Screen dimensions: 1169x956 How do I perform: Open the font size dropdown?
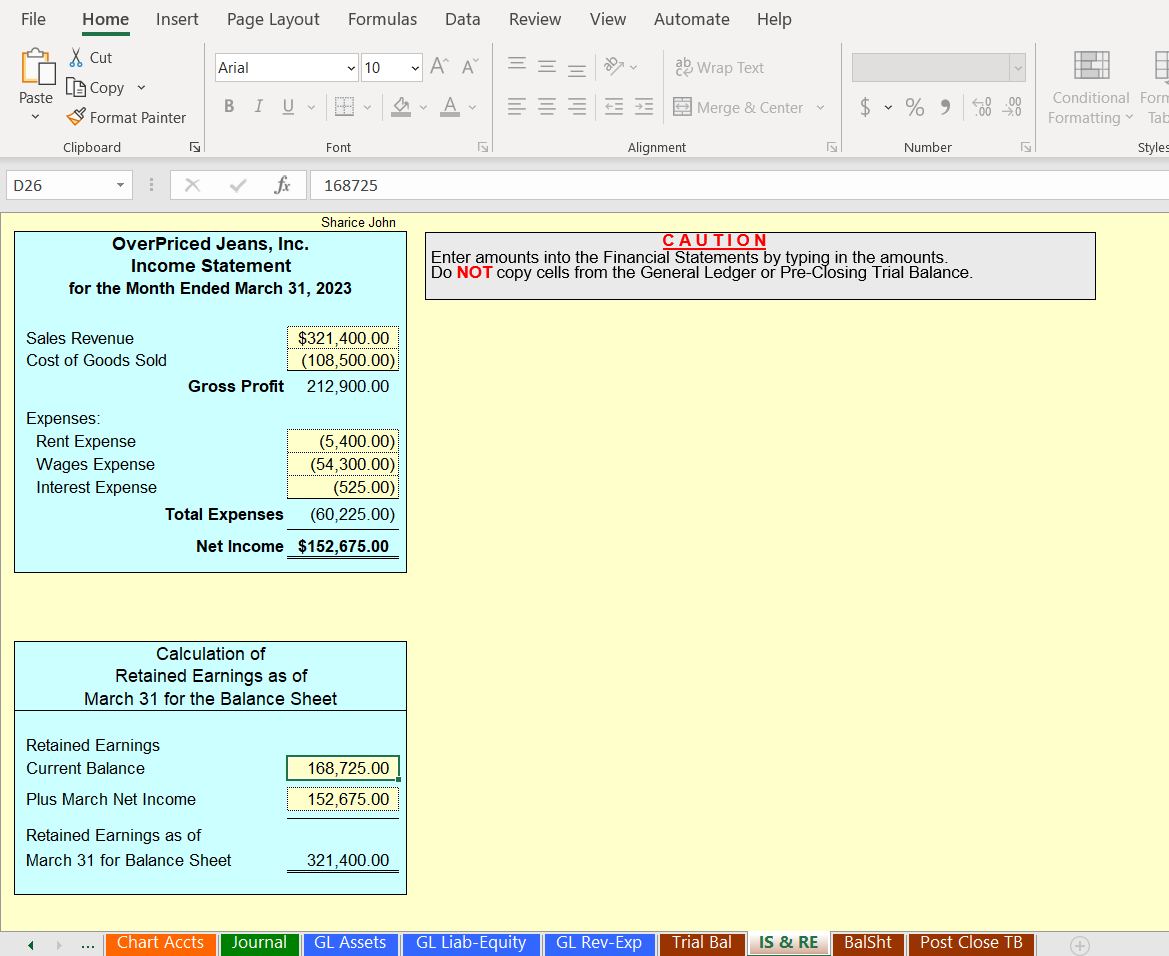(415, 68)
